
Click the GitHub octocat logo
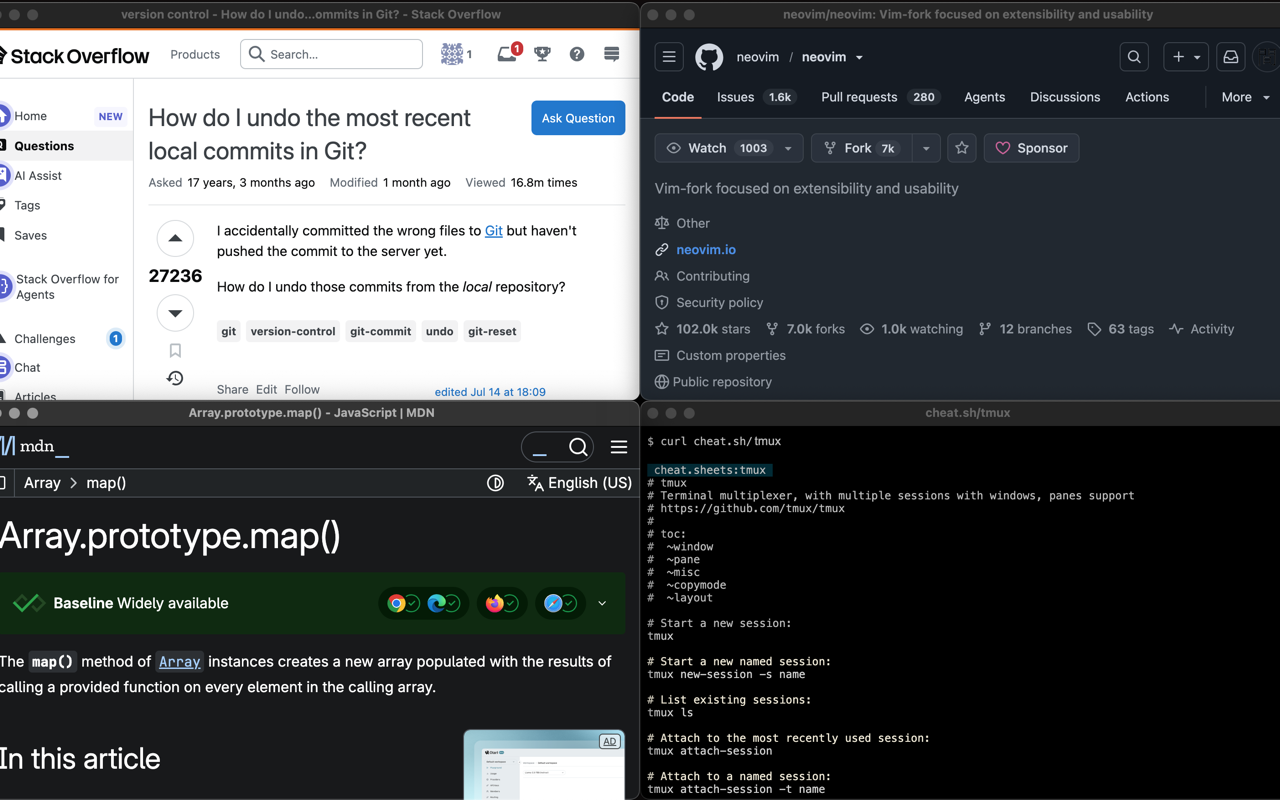click(709, 57)
